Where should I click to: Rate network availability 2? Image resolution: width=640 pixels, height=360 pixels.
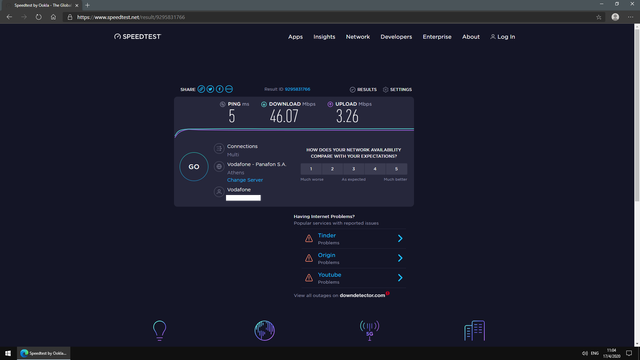332,169
